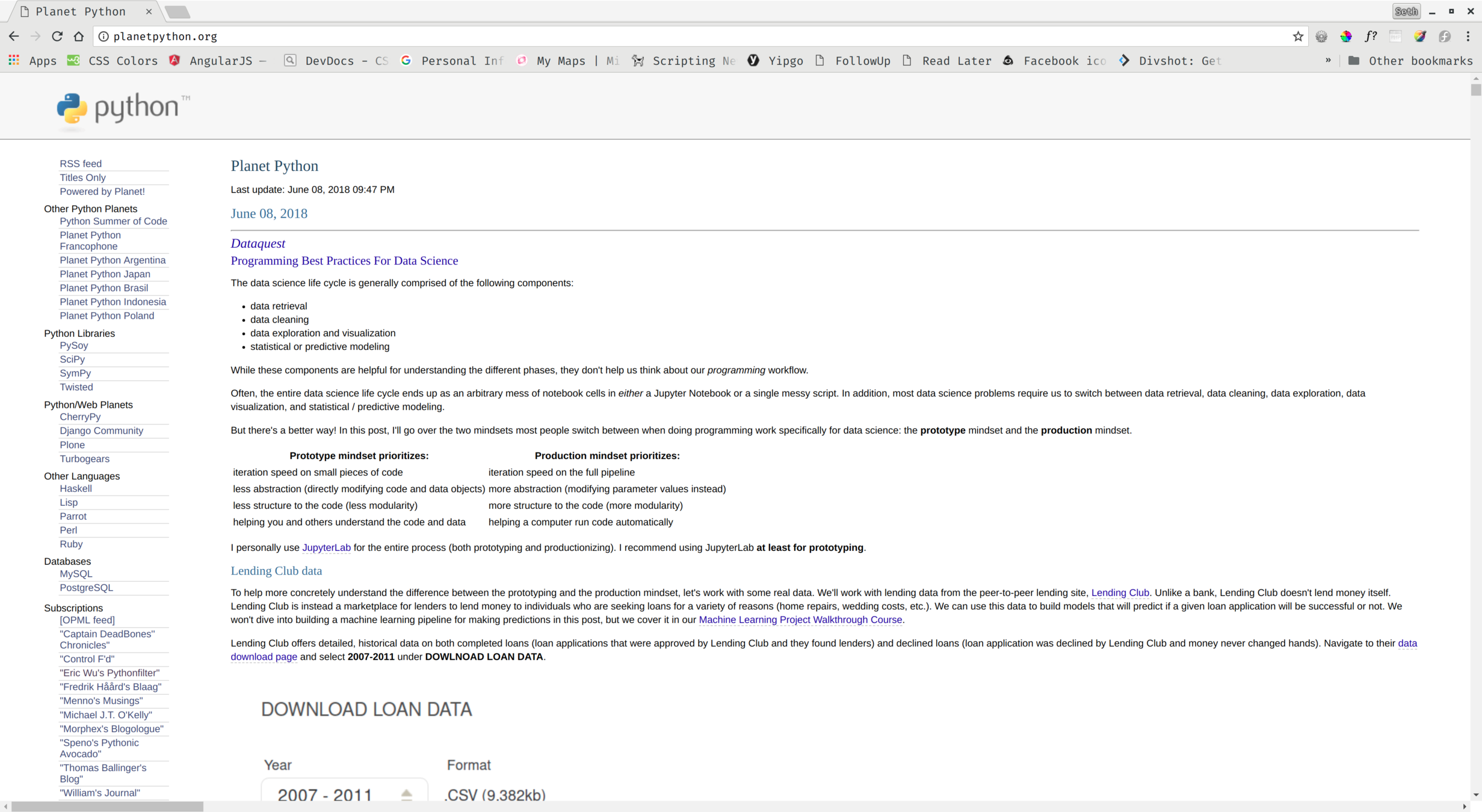Image resolution: width=1482 pixels, height=812 pixels.
Task: View site information icon in address bar
Action: tap(103, 36)
